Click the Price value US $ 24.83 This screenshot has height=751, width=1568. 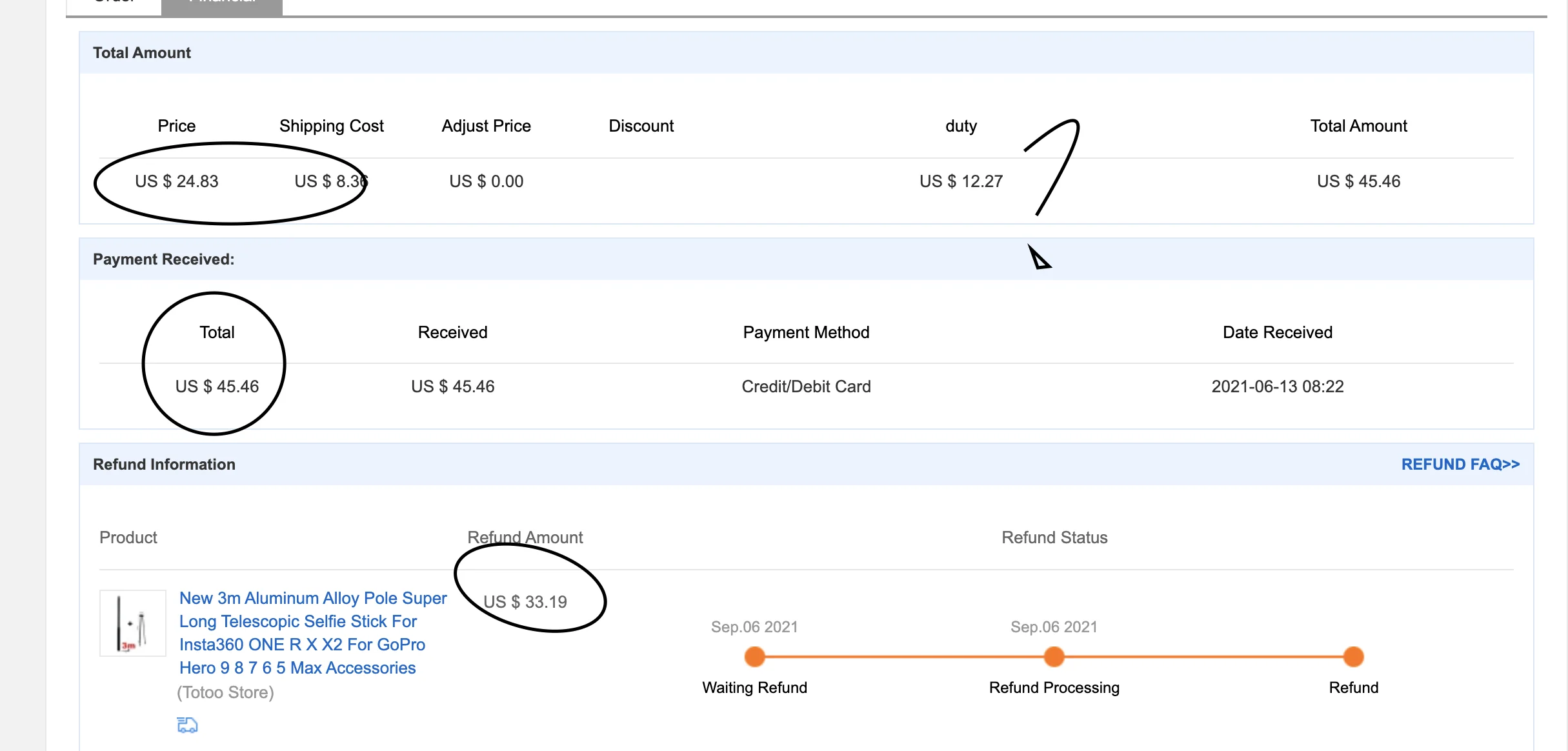(x=176, y=181)
